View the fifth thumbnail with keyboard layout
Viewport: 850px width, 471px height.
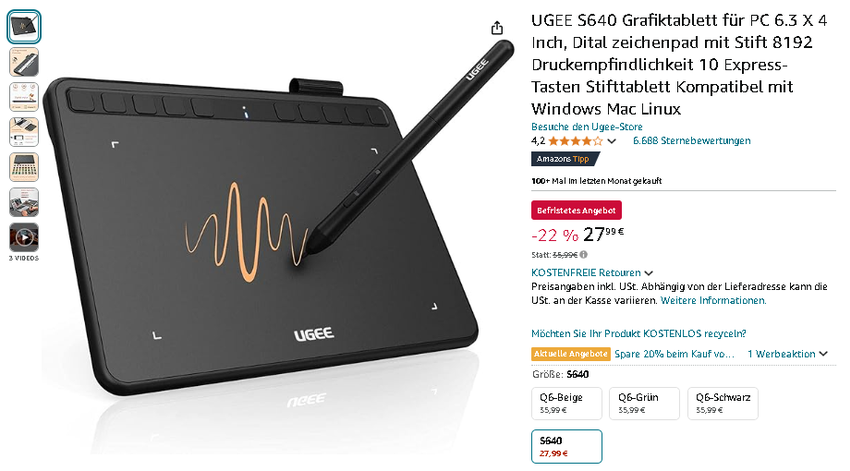(x=24, y=167)
